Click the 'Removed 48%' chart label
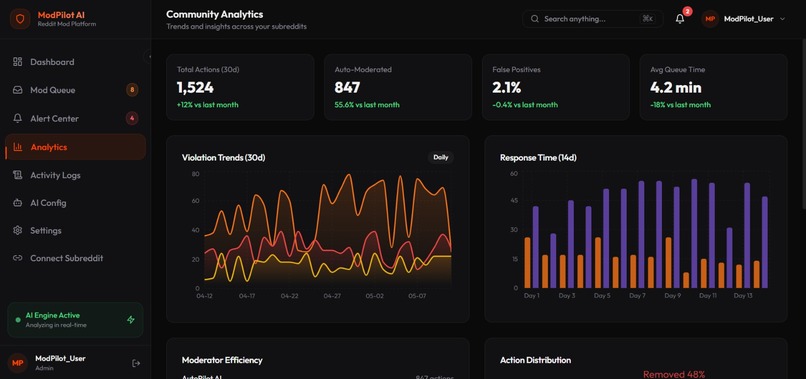 click(x=674, y=374)
